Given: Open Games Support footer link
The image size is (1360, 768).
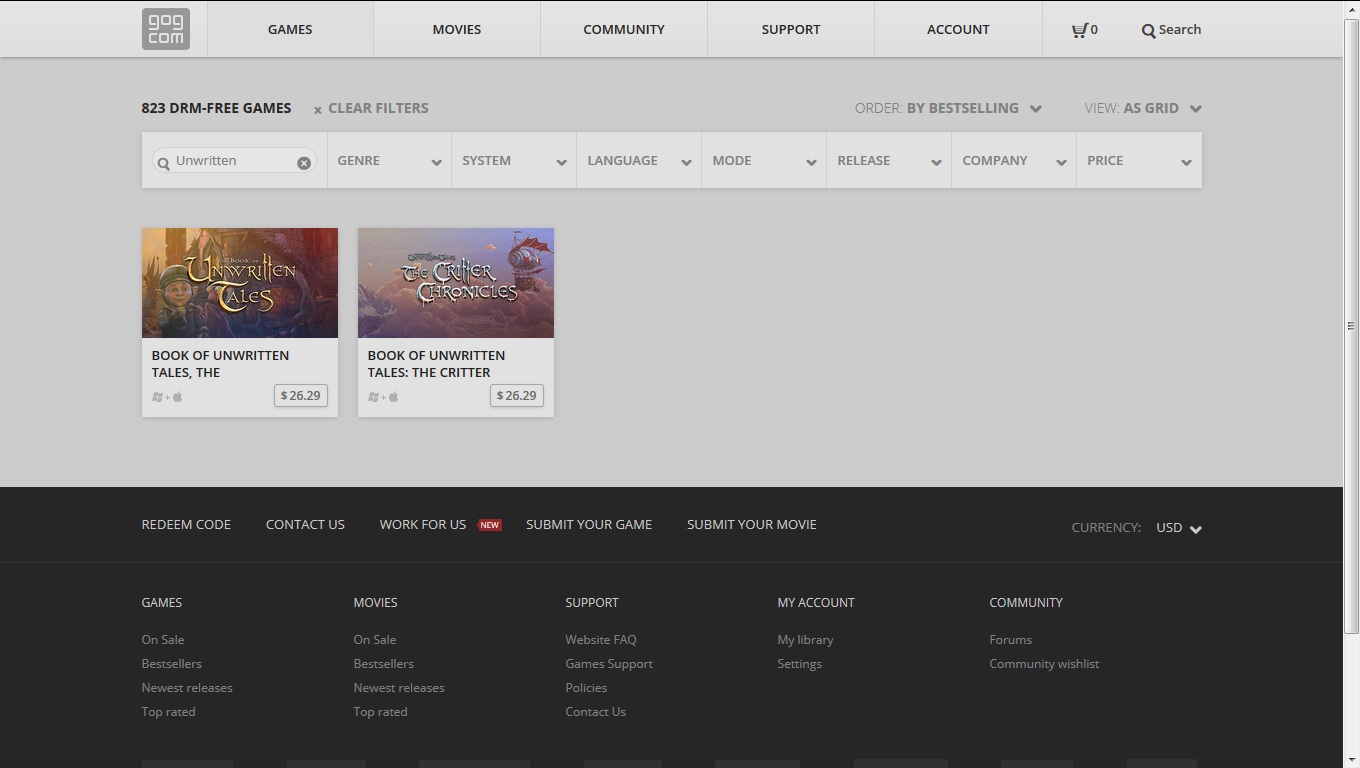Looking at the screenshot, I should tap(609, 664).
